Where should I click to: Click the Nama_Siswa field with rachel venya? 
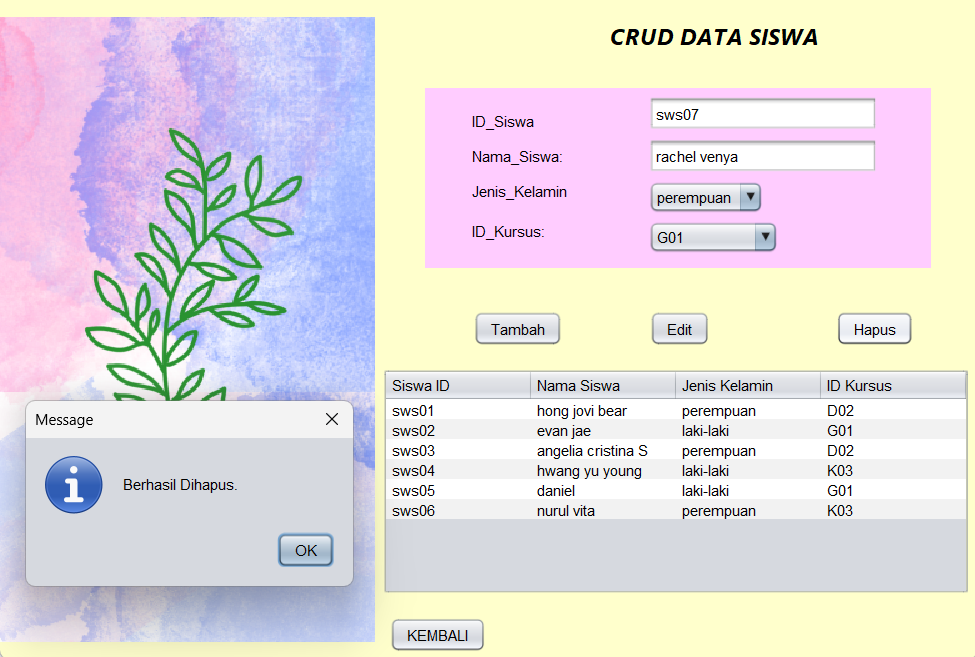coord(762,156)
